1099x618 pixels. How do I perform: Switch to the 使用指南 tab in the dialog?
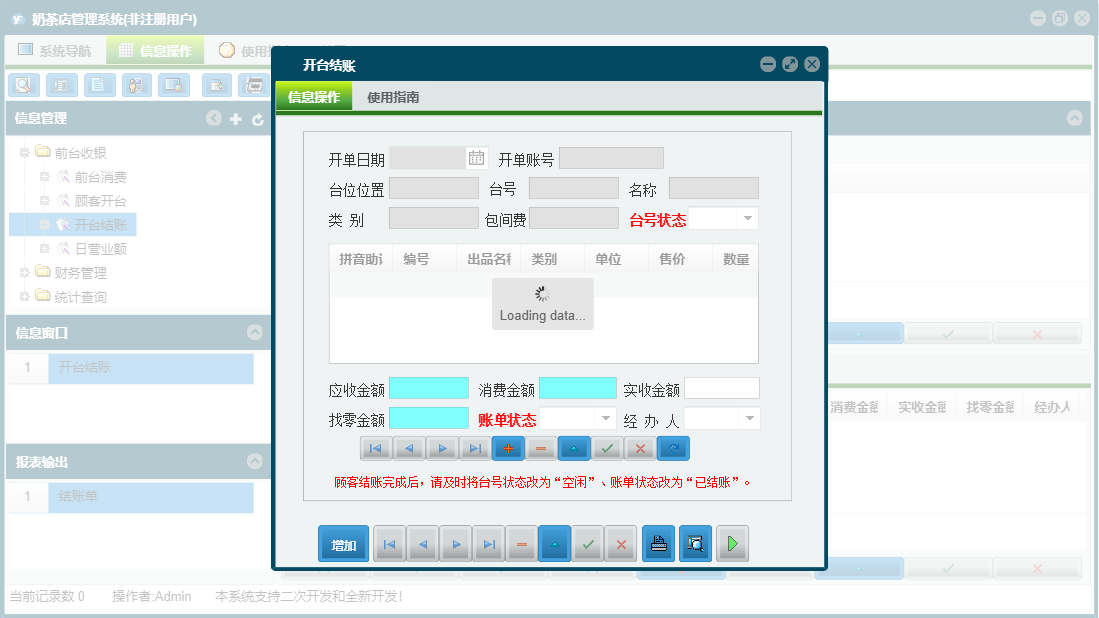390,97
